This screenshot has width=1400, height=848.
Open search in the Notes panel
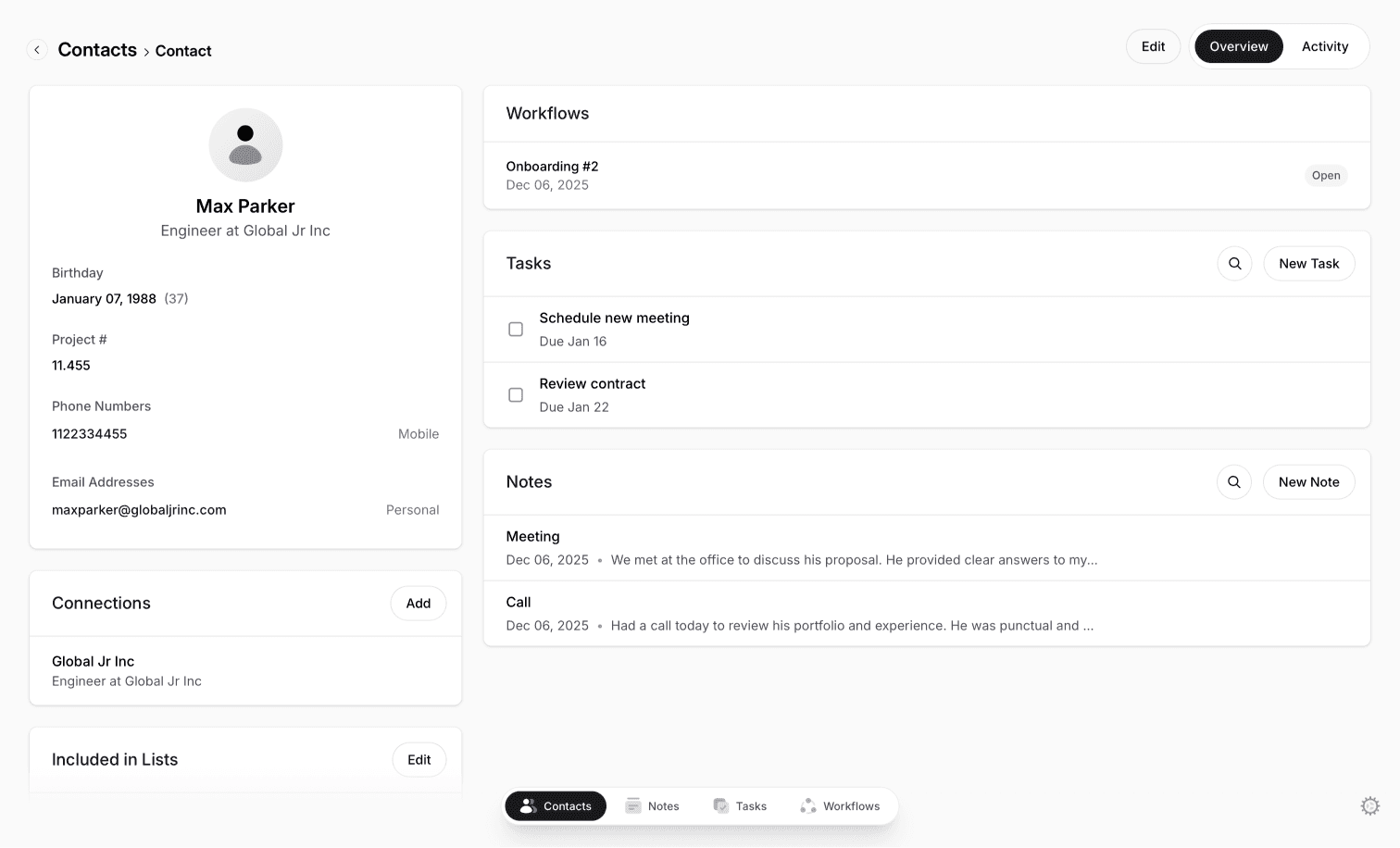tap(1234, 481)
